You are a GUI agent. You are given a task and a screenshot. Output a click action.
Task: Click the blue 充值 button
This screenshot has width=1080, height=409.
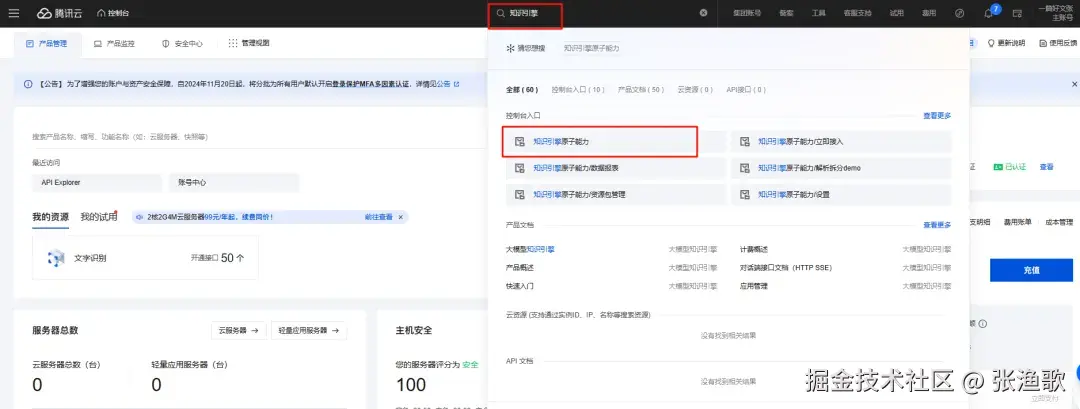point(1031,270)
